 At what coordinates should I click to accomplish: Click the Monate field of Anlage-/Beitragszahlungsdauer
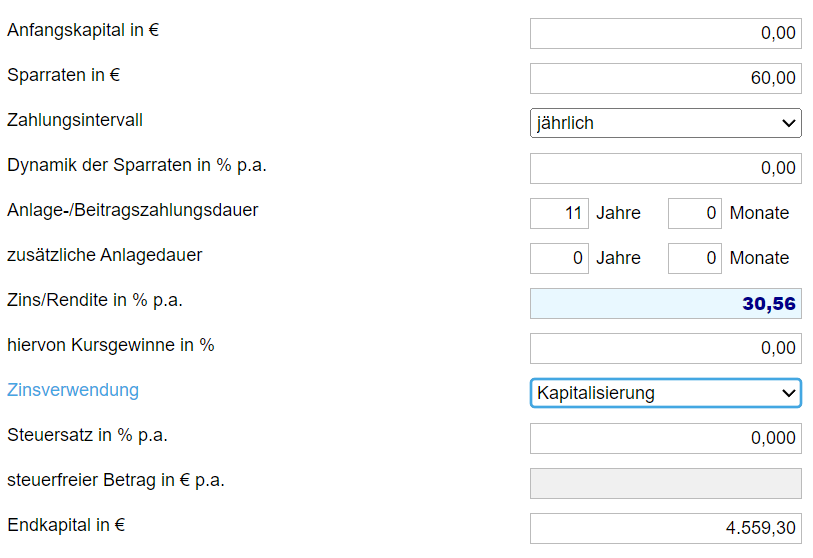click(x=694, y=213)
